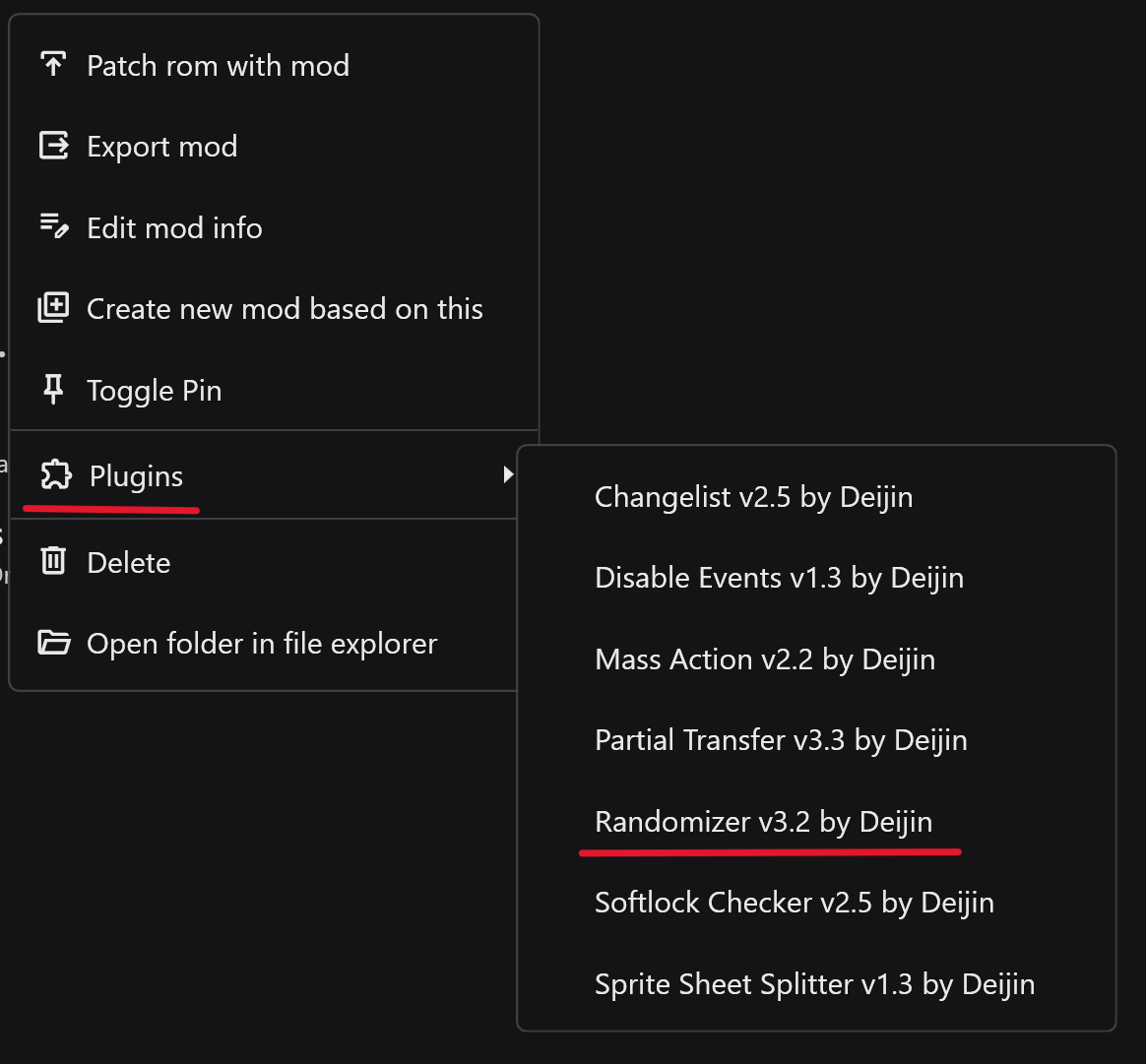Click the Create new mod plus icon
Screen dimensions: 1146x1064
pos(53,309)
